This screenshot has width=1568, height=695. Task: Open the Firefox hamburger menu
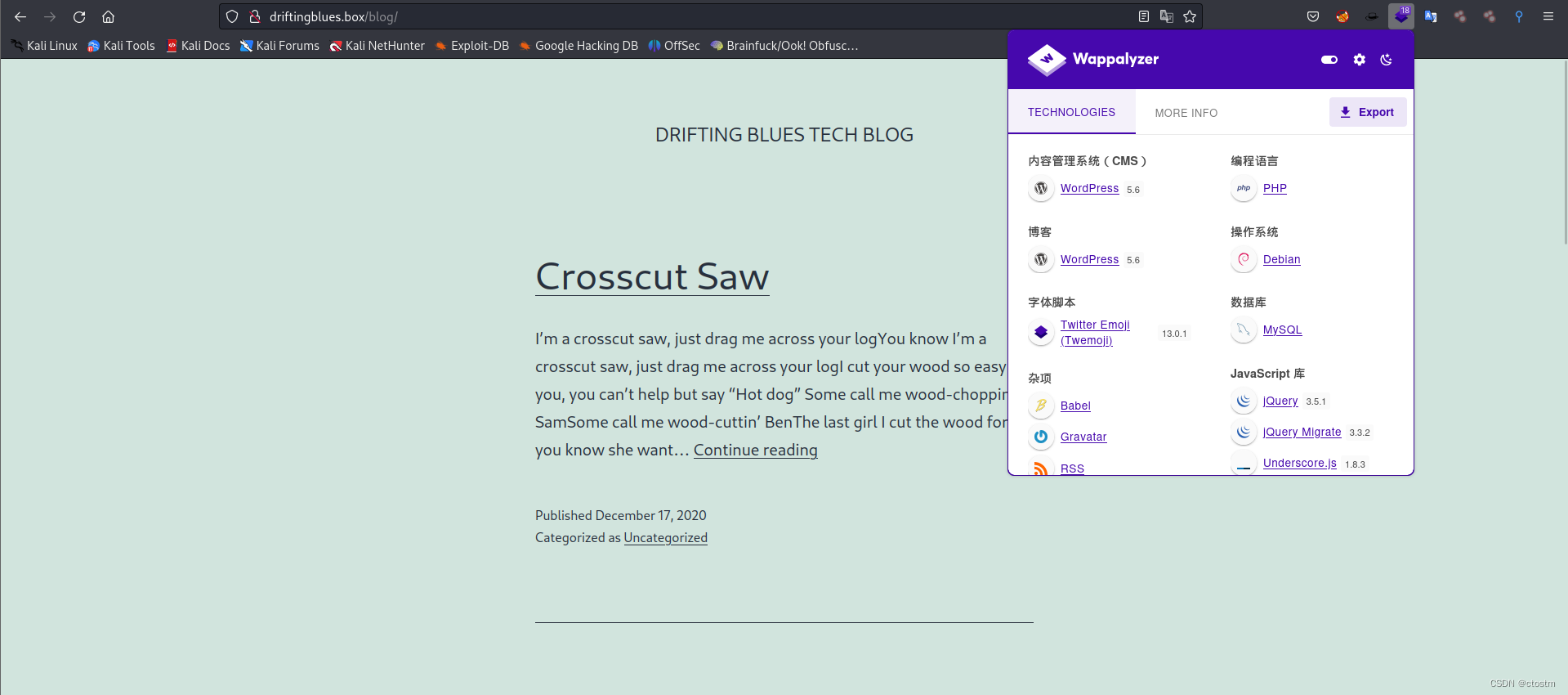point(1548,16)
